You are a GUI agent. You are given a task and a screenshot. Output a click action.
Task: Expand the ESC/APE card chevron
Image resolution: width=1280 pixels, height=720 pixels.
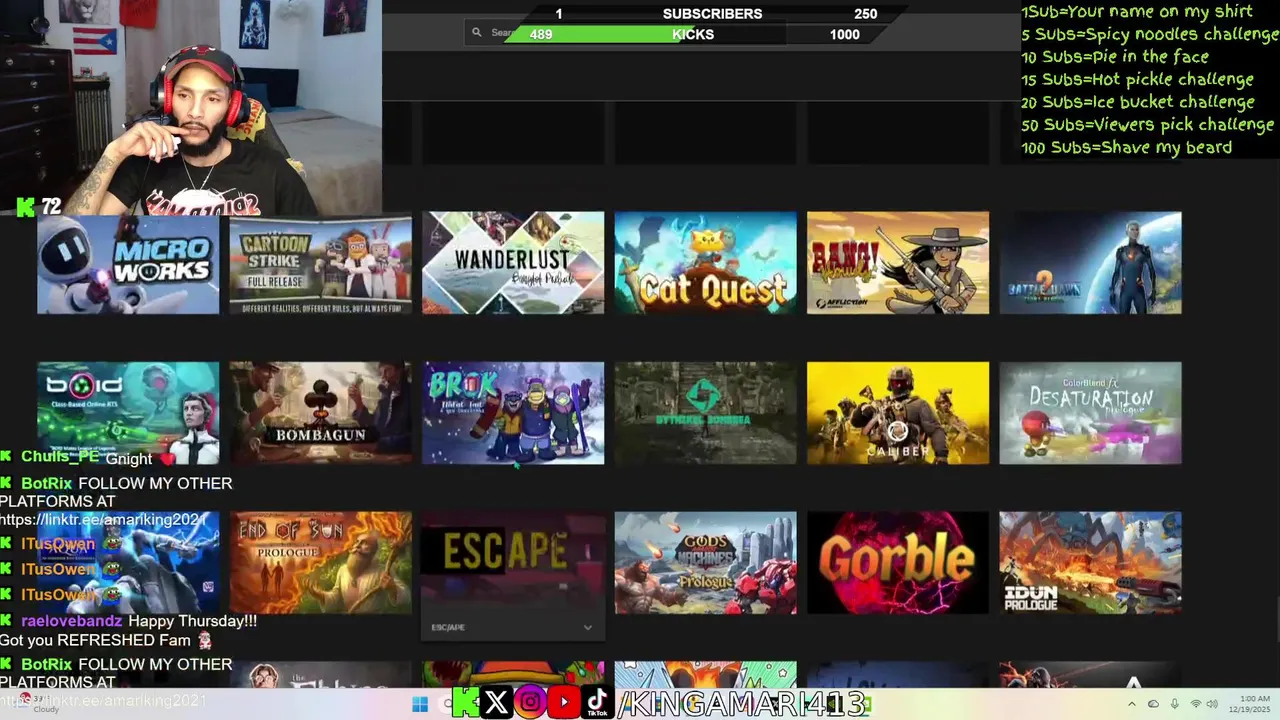tap(588, 628)
